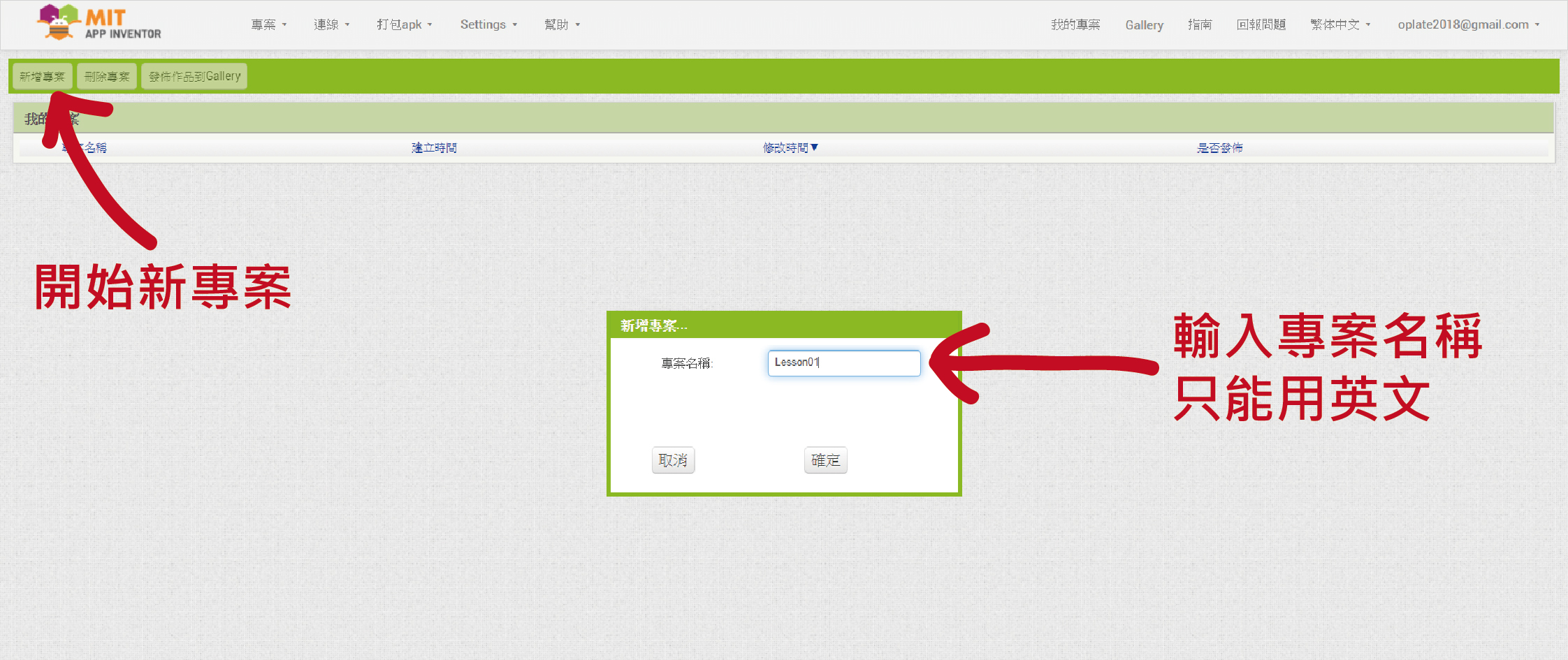Click the 刪除專案 button
Screen dimensions: 1568x660
pyautogui.click(x=107, y=76)
